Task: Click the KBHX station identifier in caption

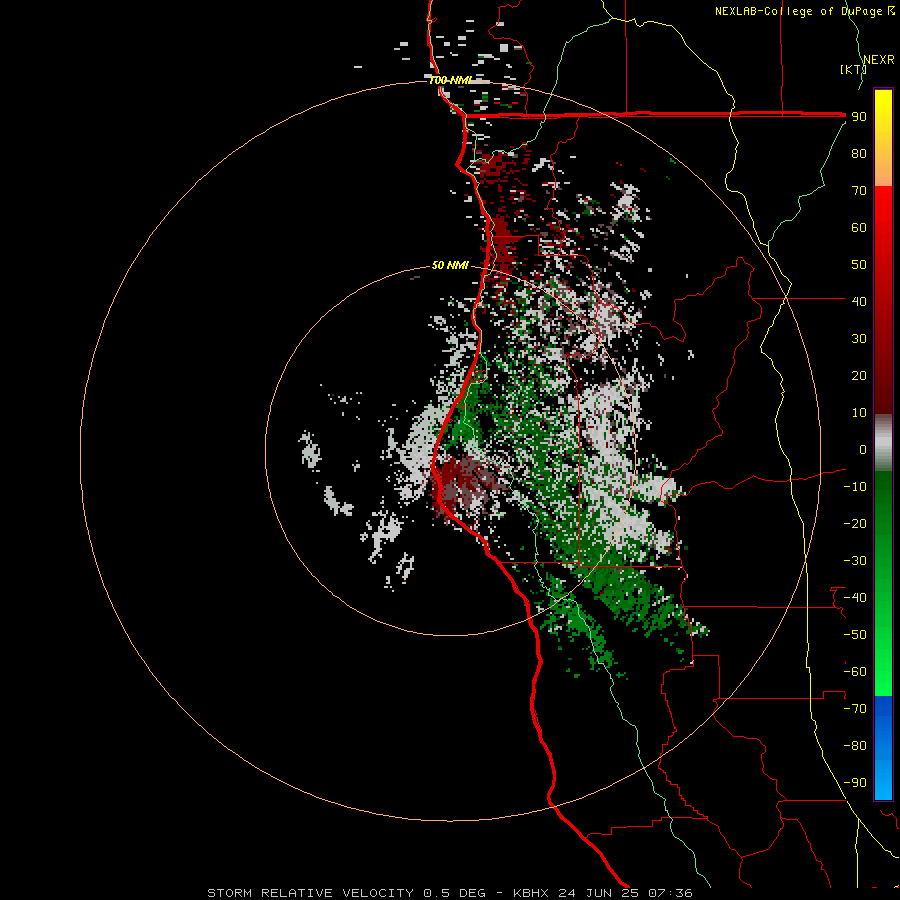Action: pos(531,893)
